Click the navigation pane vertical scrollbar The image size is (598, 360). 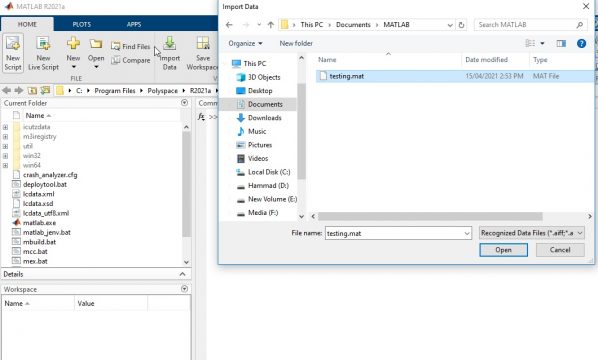pyautogui.click(x=301, y=132)
